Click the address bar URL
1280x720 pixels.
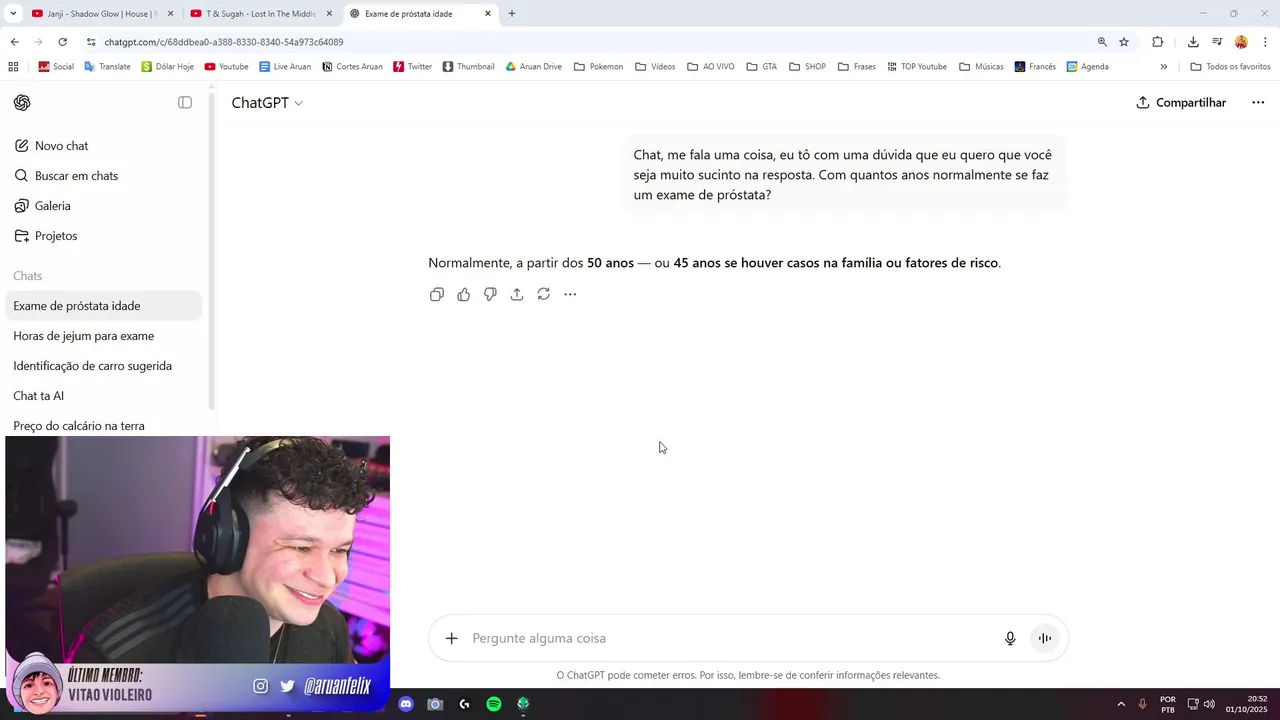pyautogui.click(x=224, y=42)
